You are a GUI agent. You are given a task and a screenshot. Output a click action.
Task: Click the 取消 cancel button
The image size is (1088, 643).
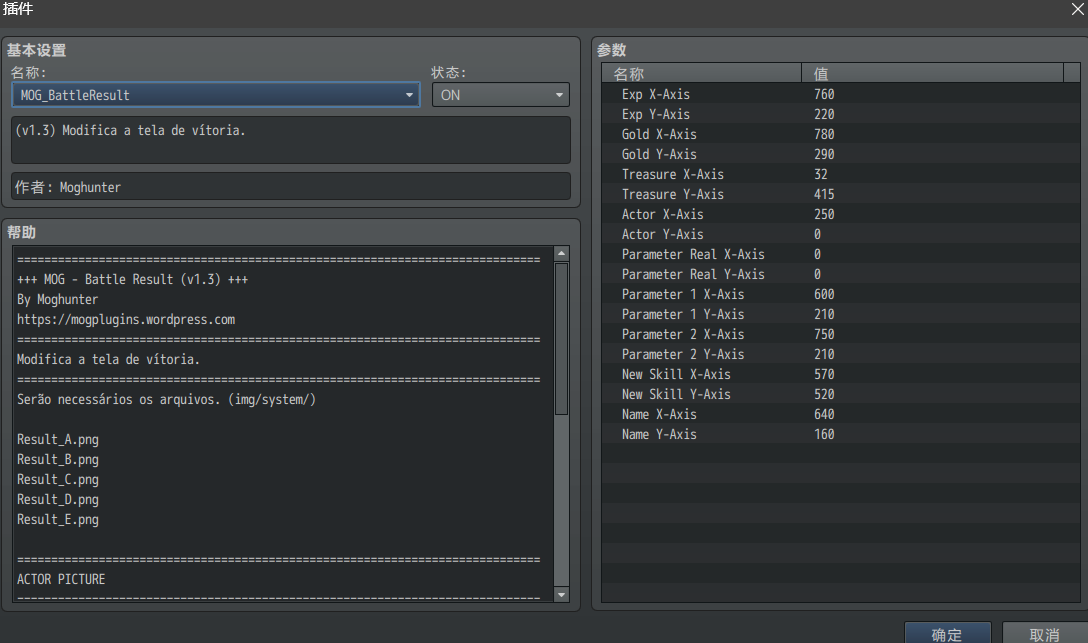click(1045, 634)
